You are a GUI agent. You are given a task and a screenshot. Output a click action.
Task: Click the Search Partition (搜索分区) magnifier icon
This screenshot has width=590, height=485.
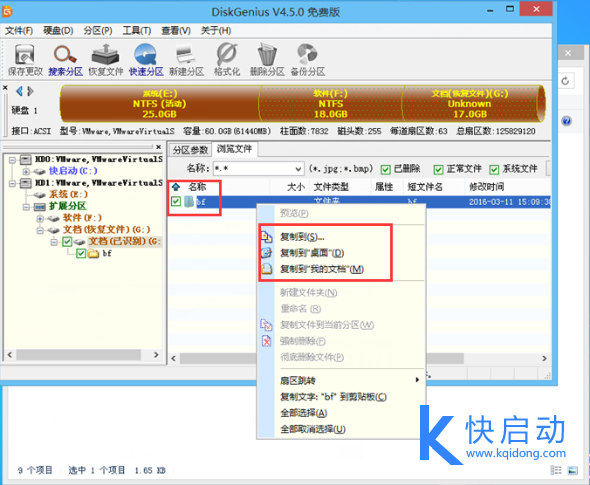[65, 55]
